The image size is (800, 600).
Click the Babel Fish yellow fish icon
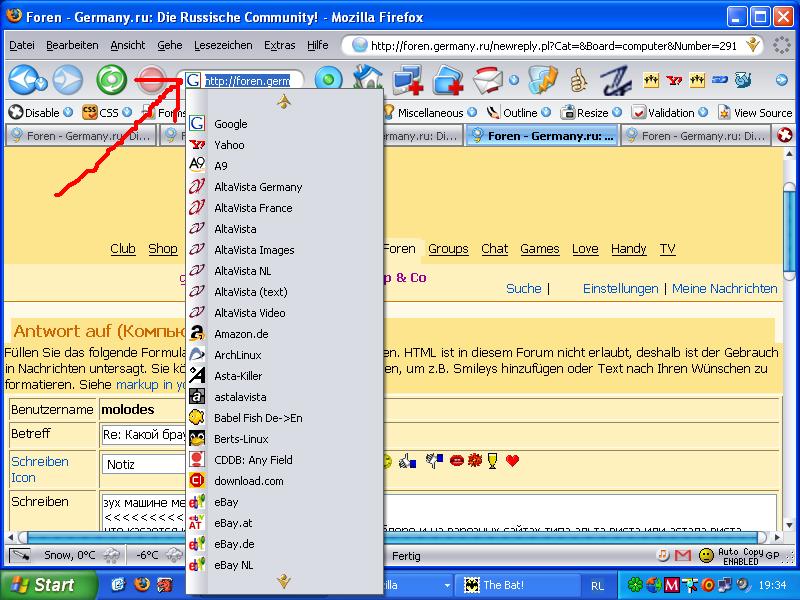[197, 417]
